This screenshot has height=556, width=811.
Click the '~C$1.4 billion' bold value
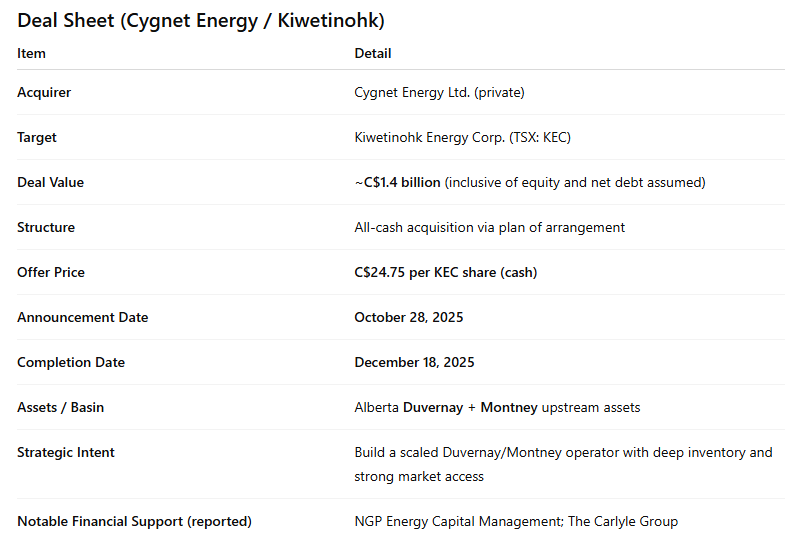397,182
